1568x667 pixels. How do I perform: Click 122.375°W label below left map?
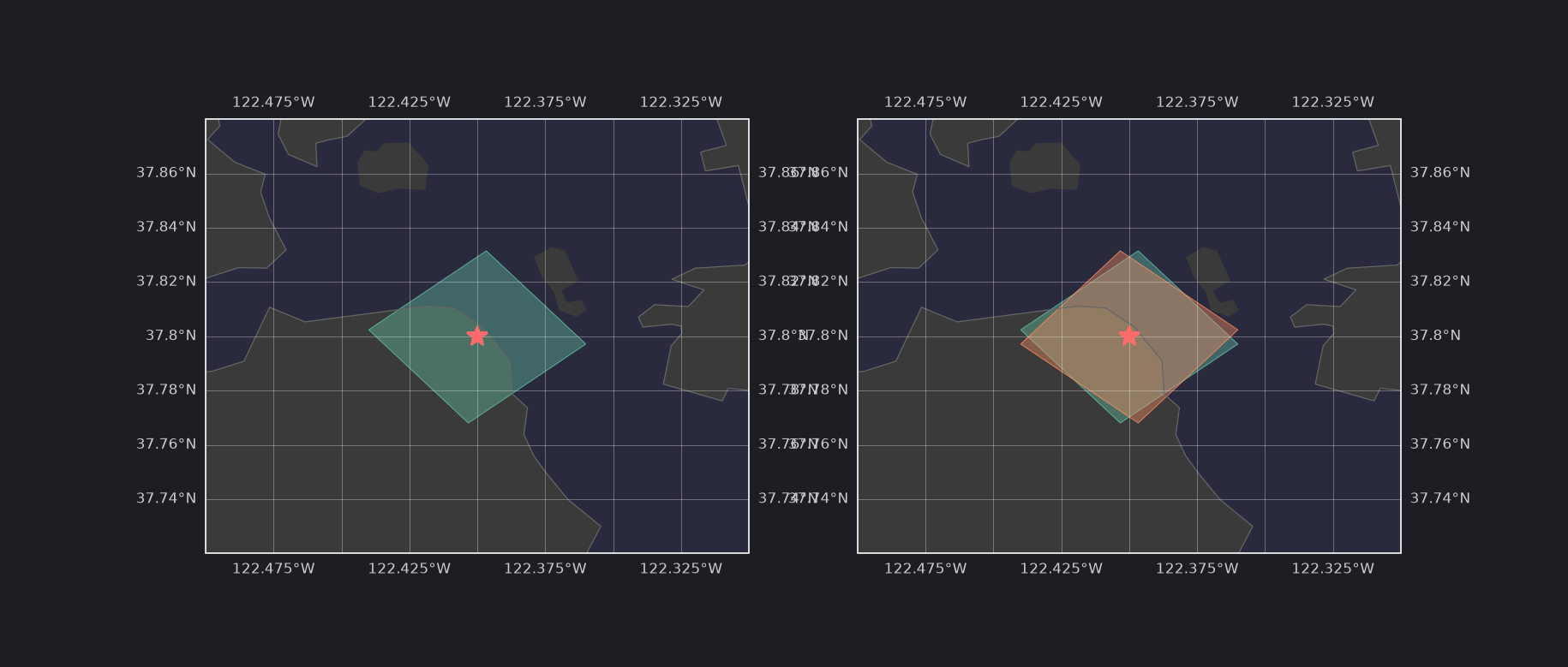point(545,569)
